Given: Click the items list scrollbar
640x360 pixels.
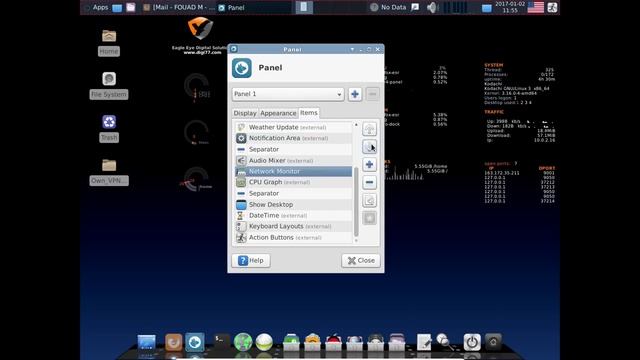Looking at the screenshot, I should coord(356,202).
